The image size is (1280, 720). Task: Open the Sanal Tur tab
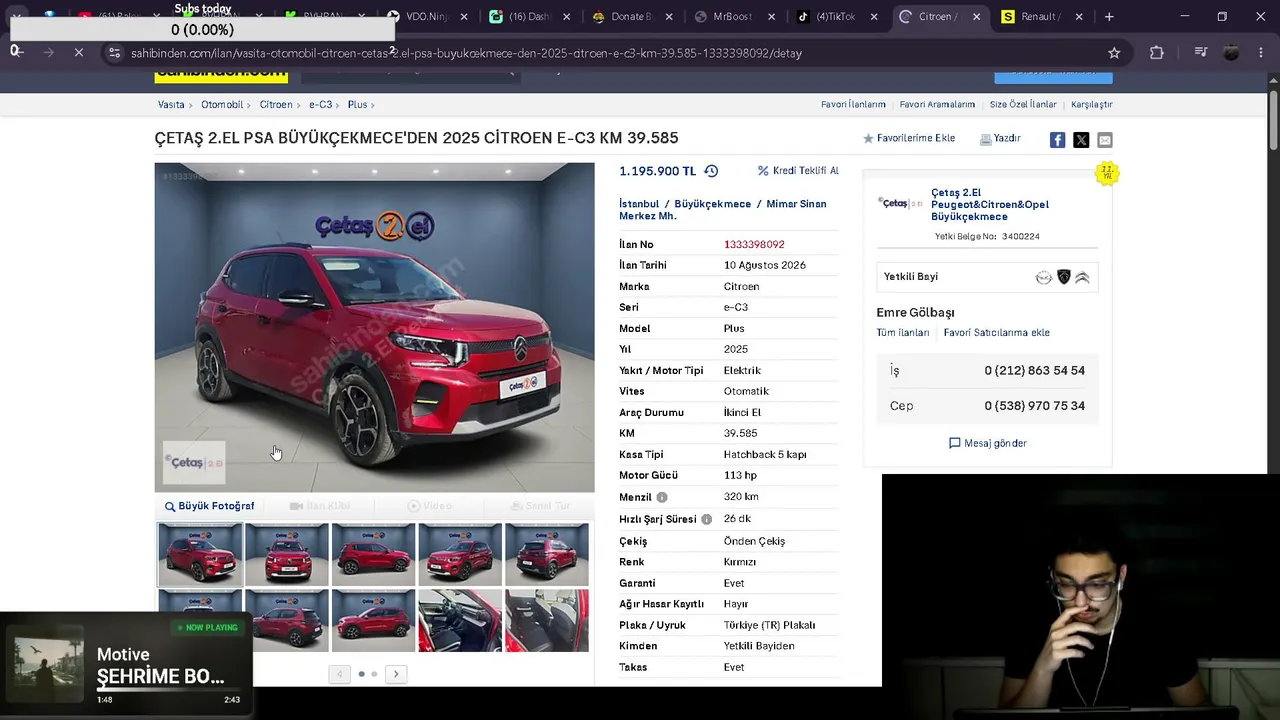pyautogui.click(x=540, y=506)
